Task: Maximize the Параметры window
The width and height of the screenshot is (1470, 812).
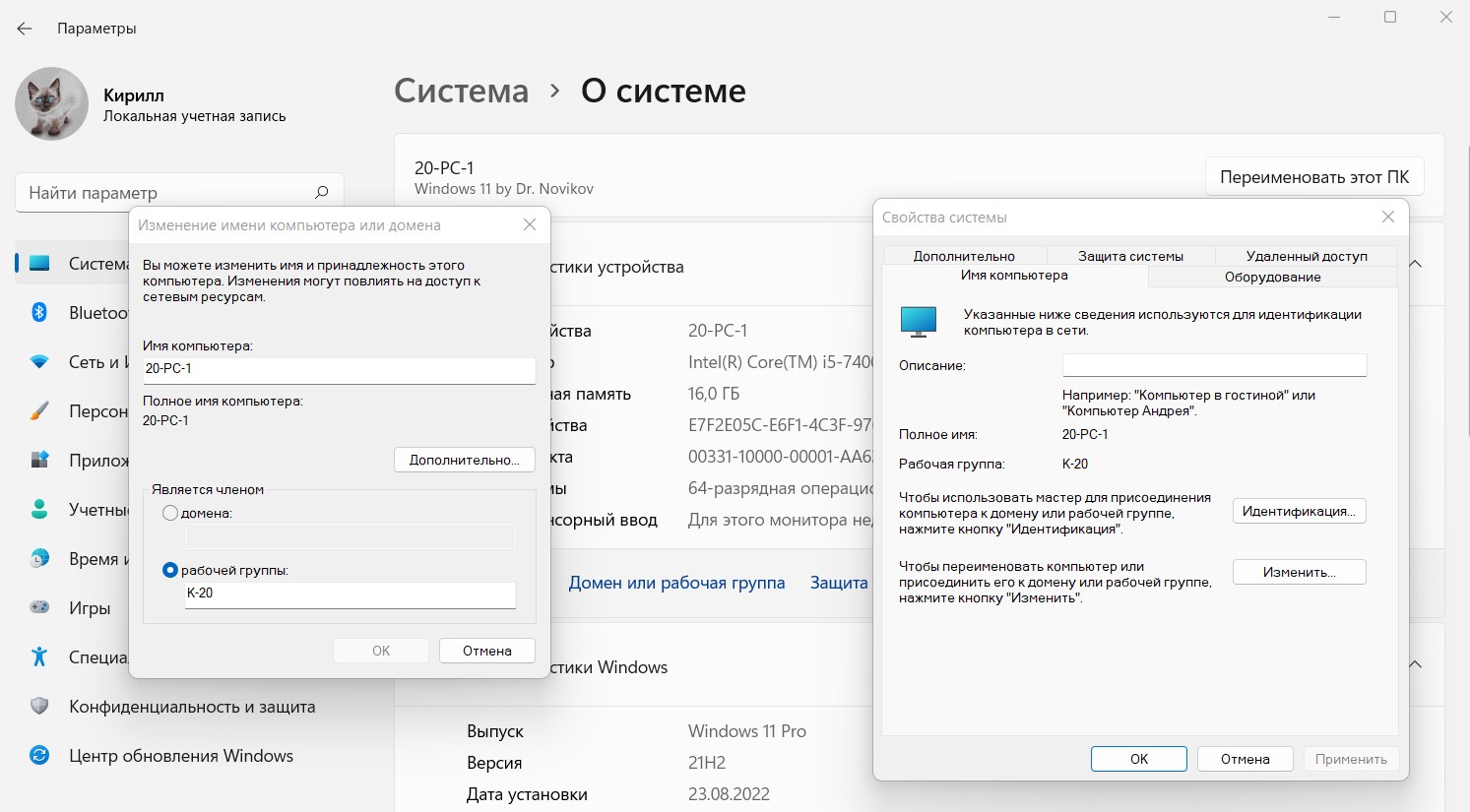Action: coord(1390,17)
